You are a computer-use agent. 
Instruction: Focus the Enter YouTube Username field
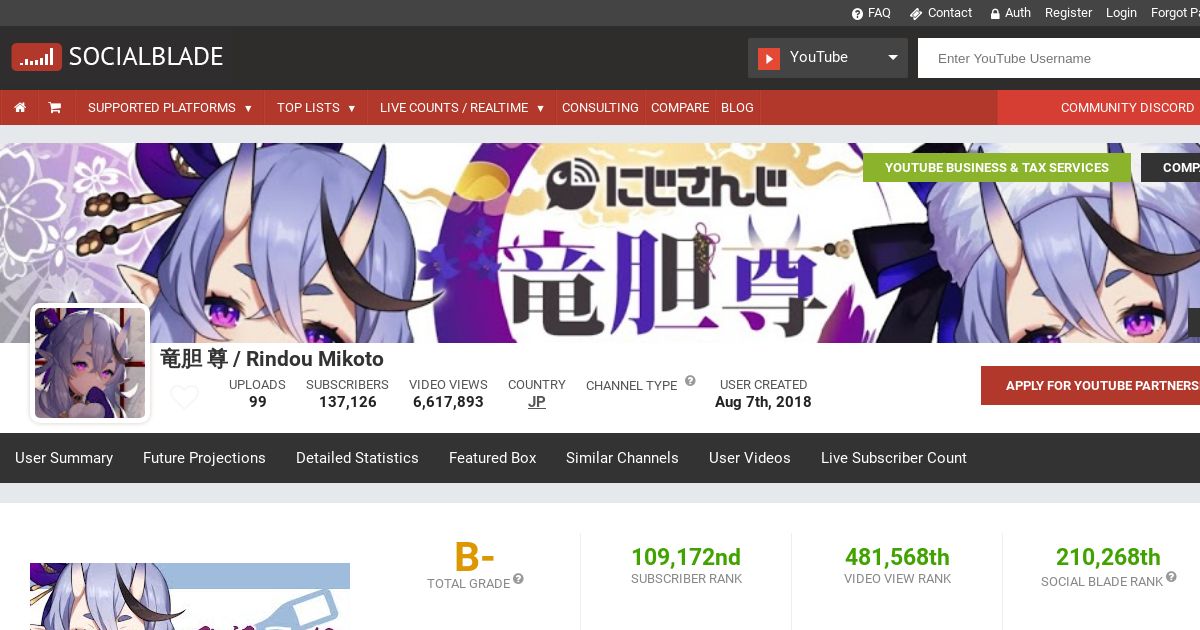pos(1059,58)
